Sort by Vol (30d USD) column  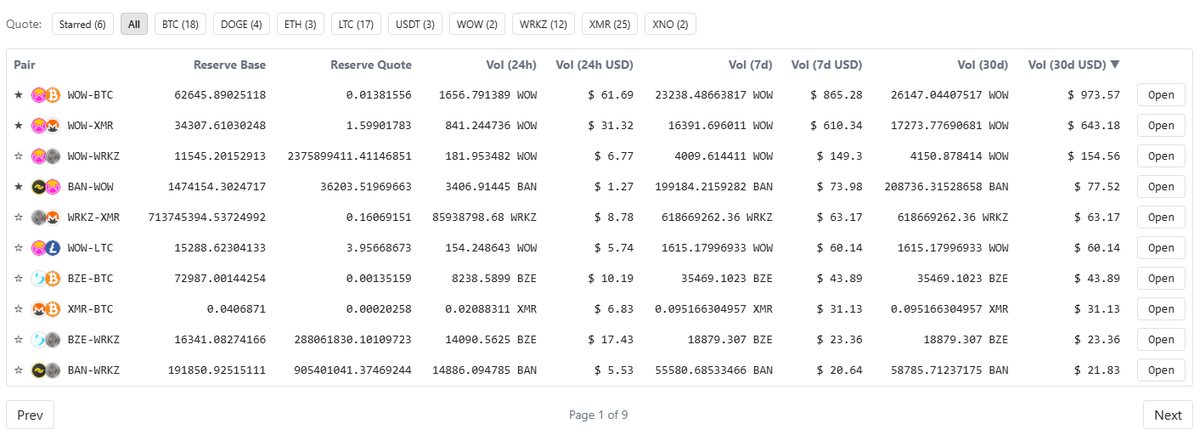click(1074, 65)
